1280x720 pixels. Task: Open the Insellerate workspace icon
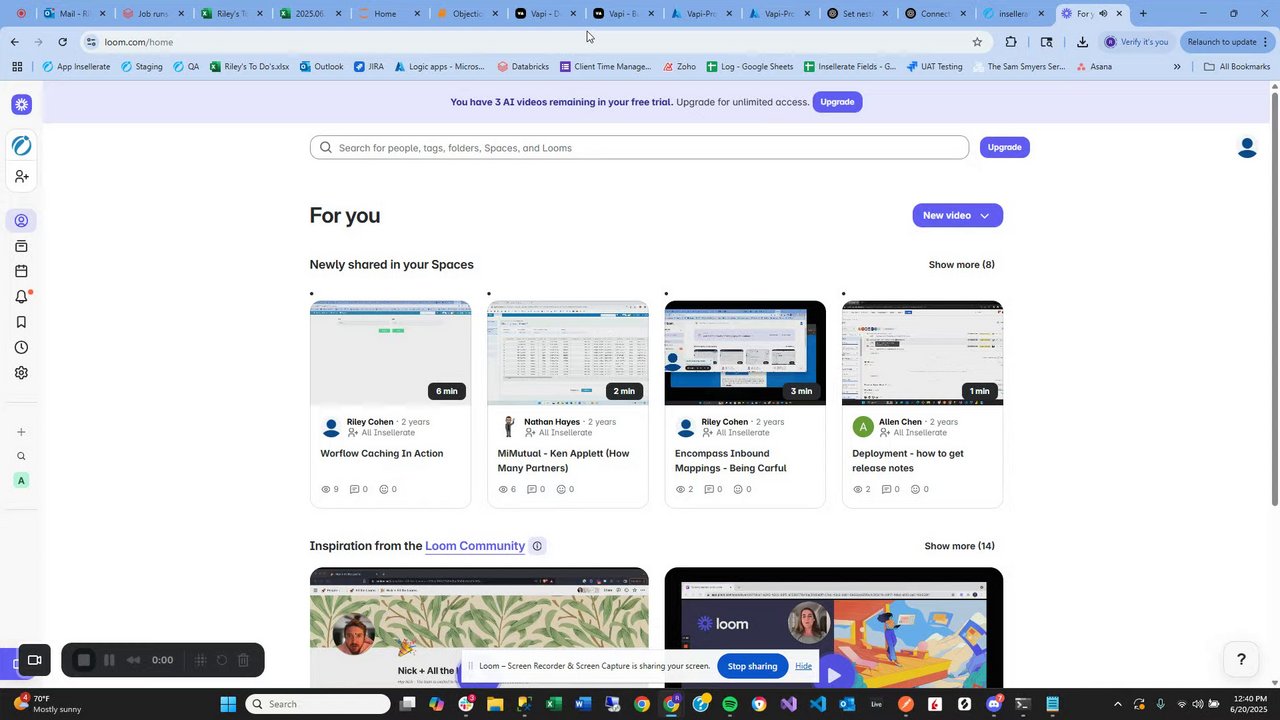pyautogui.click(x=21, y=145)
